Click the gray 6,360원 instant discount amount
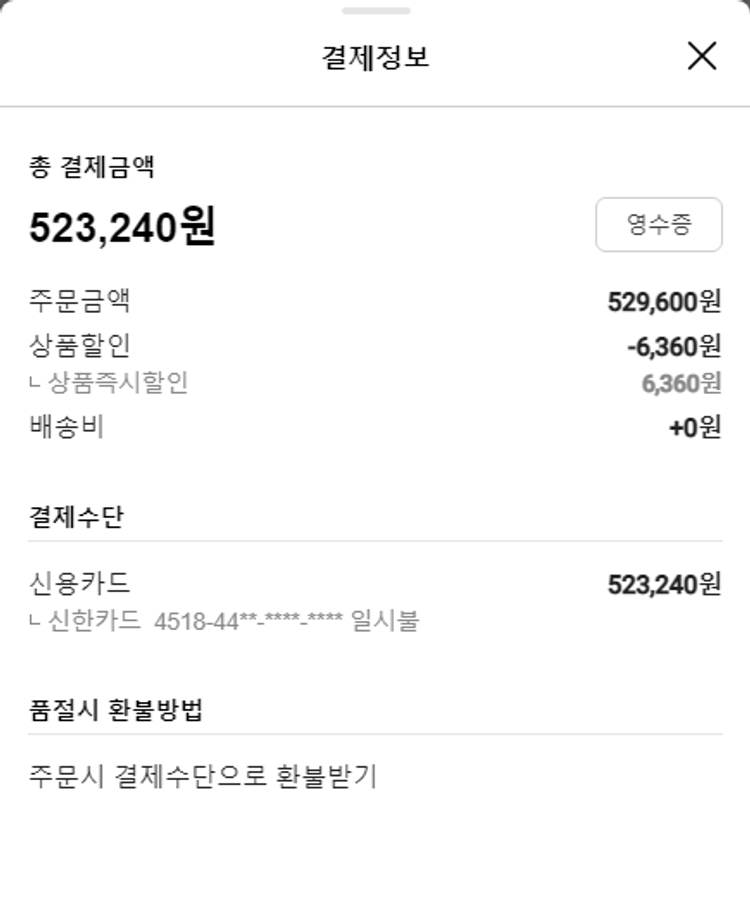This screenshot has width=750, height=897. 681,383
